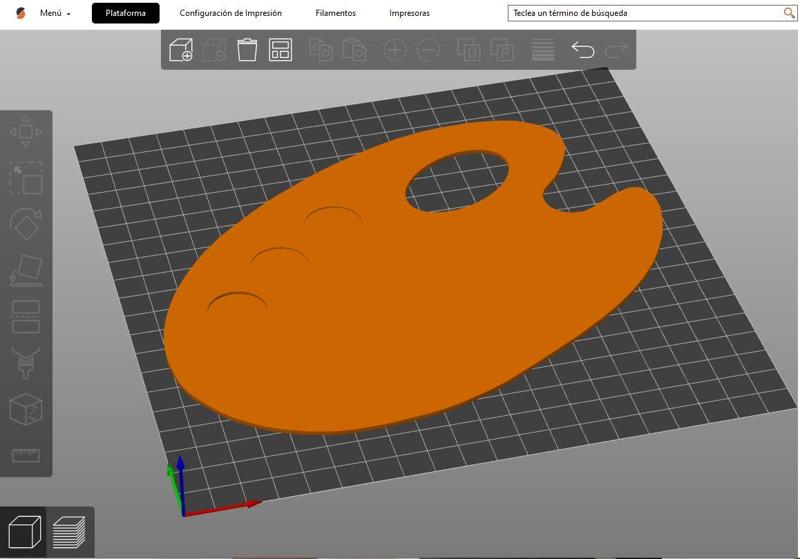
Task: Select the scale tool in left sidebar
Action: 26,178
